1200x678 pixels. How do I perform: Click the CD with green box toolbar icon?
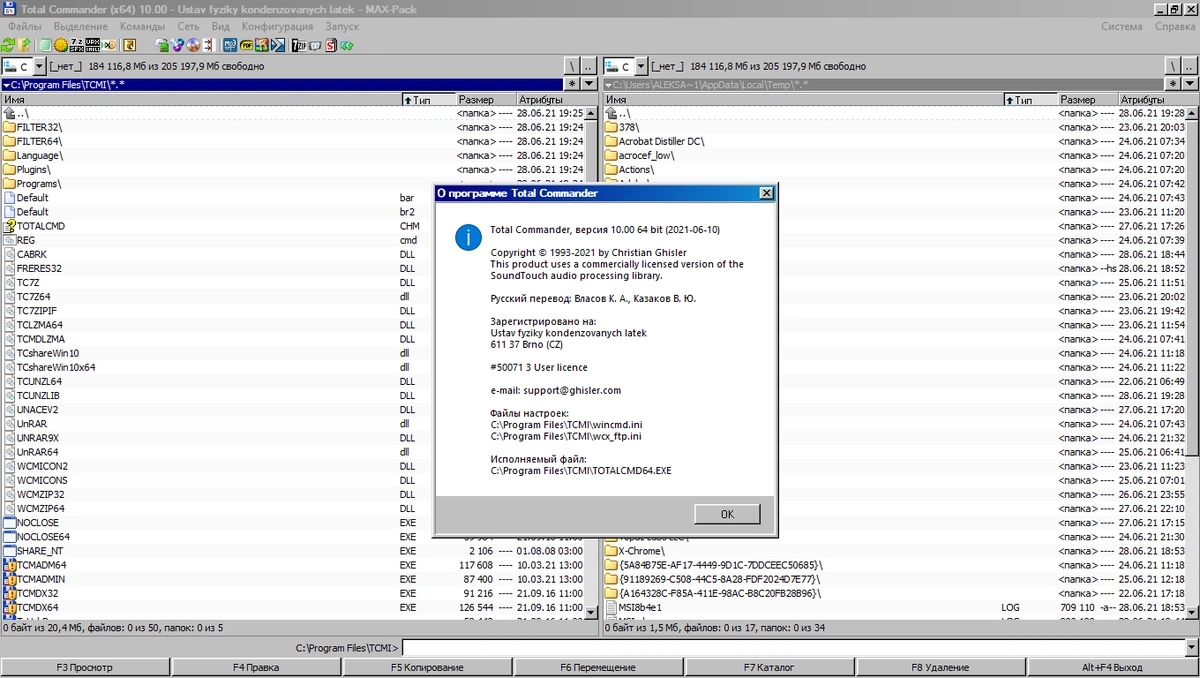pyautogui.click(x=162, y=45)
